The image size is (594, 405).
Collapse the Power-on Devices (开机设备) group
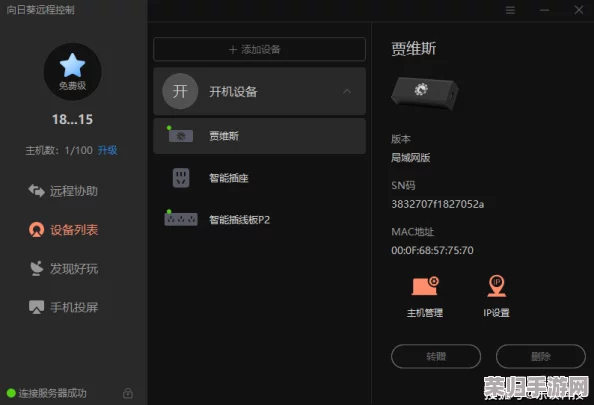(347, 92)
